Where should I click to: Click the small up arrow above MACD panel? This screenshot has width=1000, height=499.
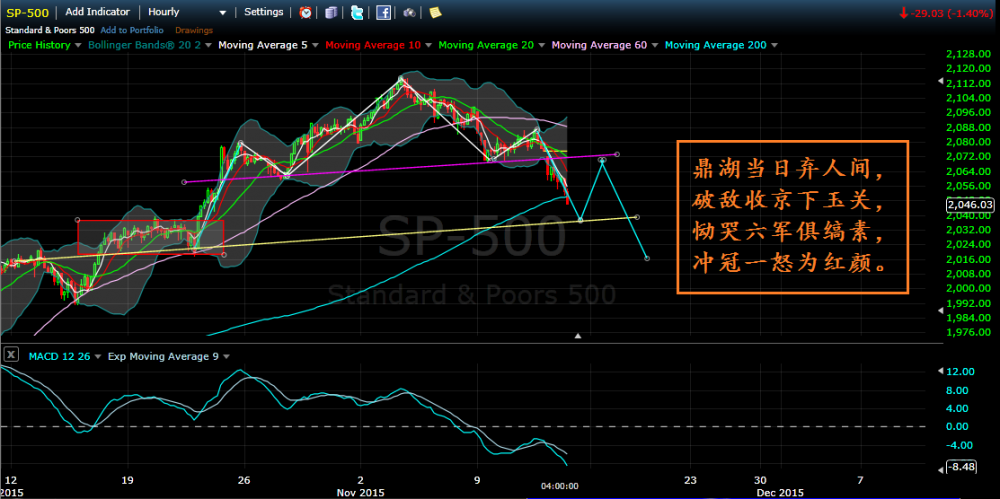(x=578, y=337)
